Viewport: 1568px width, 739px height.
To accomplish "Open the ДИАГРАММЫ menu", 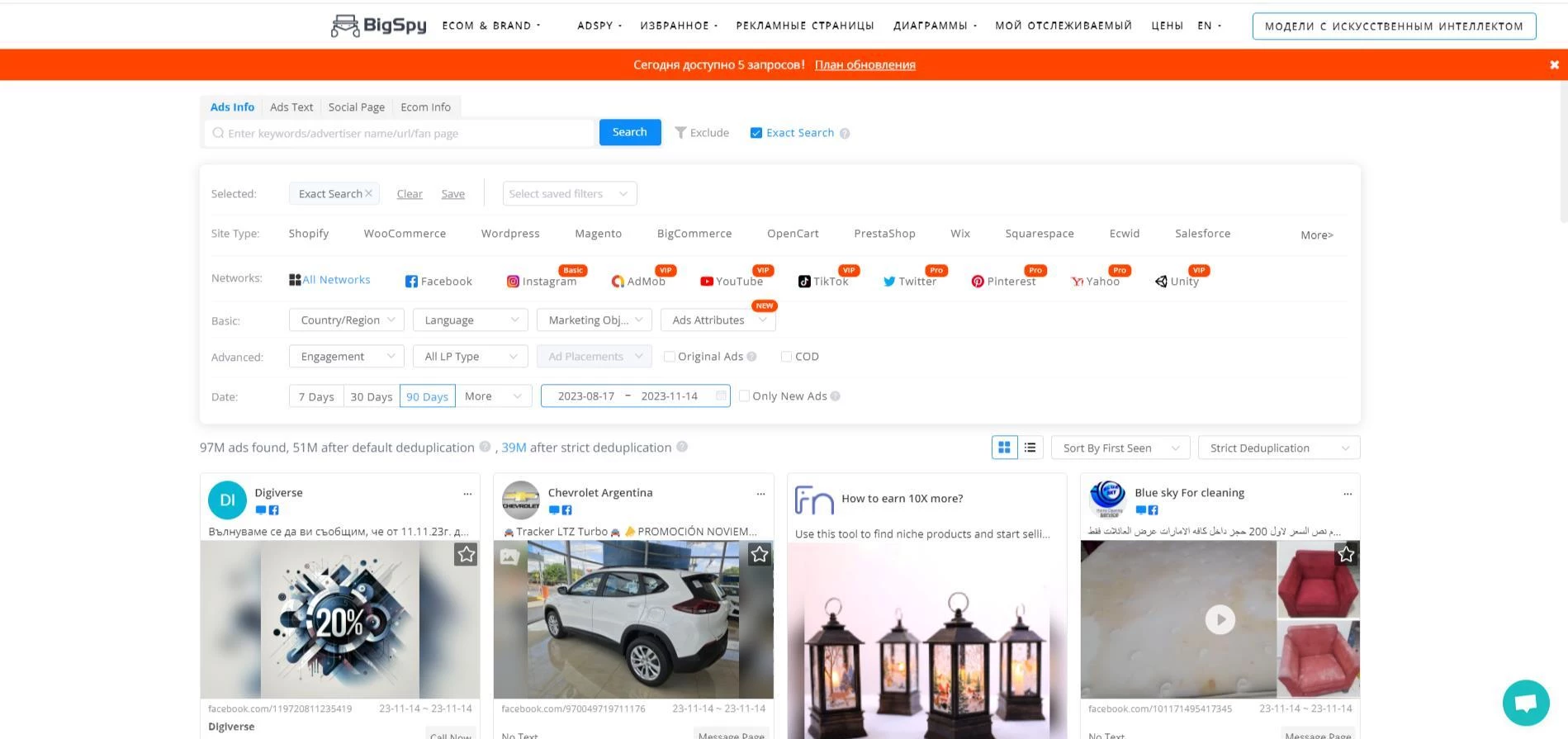I will click(x=935, y=26).
